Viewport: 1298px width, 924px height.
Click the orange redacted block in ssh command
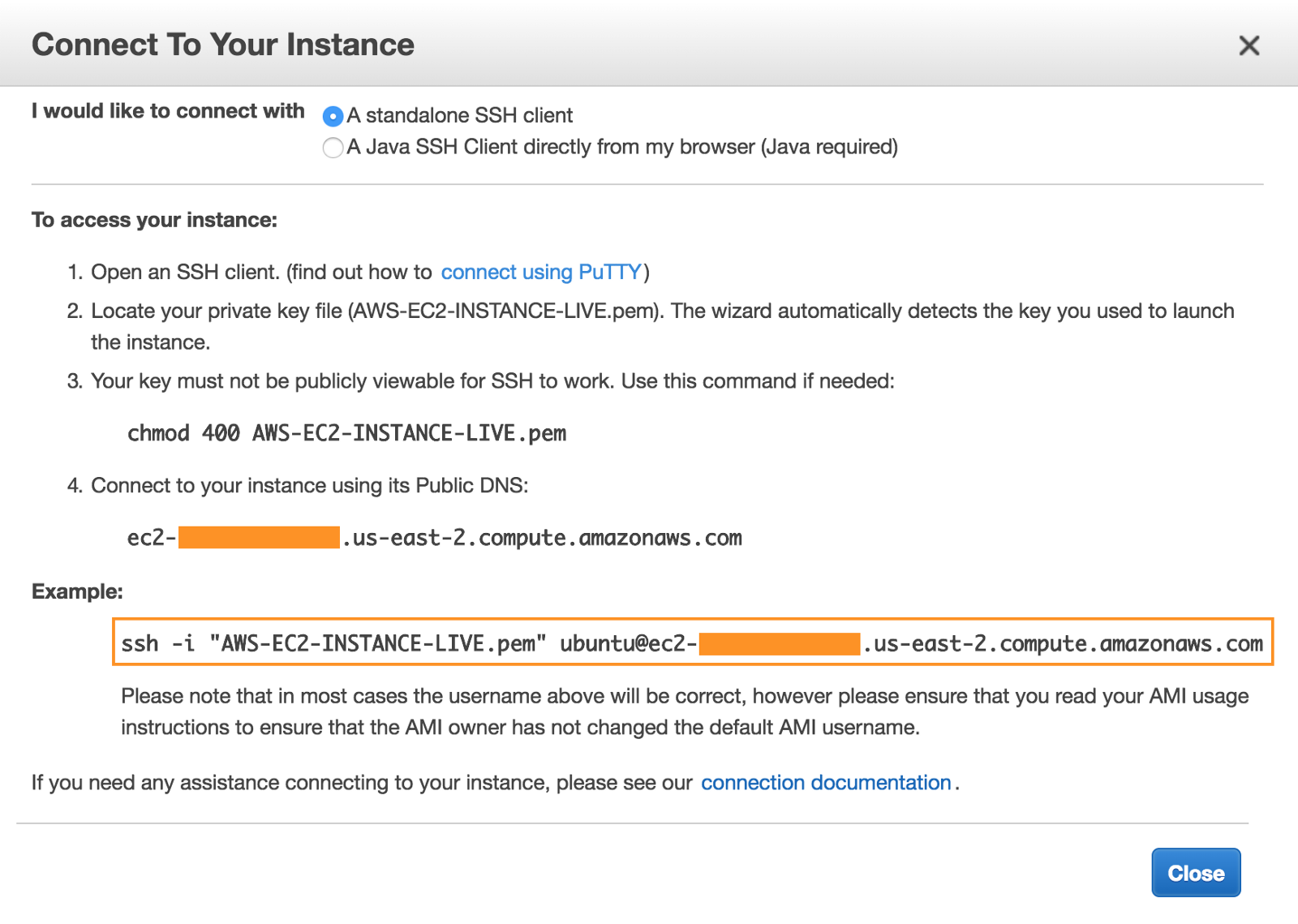coord(779,644)
